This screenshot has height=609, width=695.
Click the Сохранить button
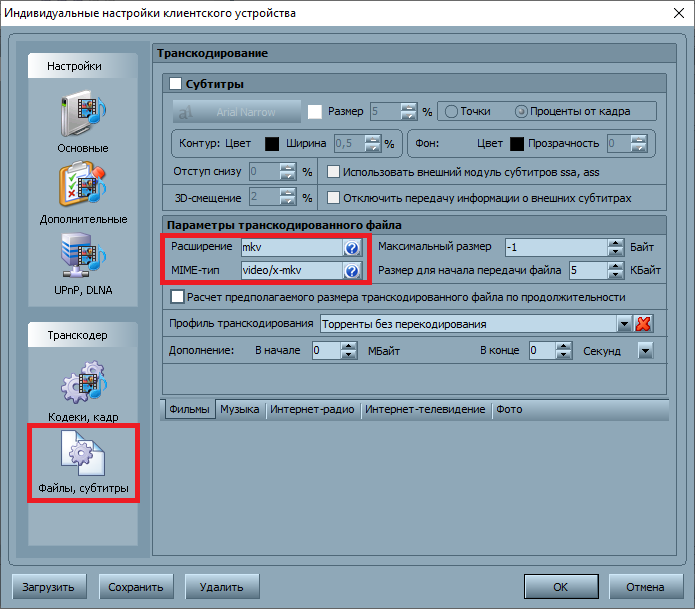pyautogui.click(x=136, y=586)
